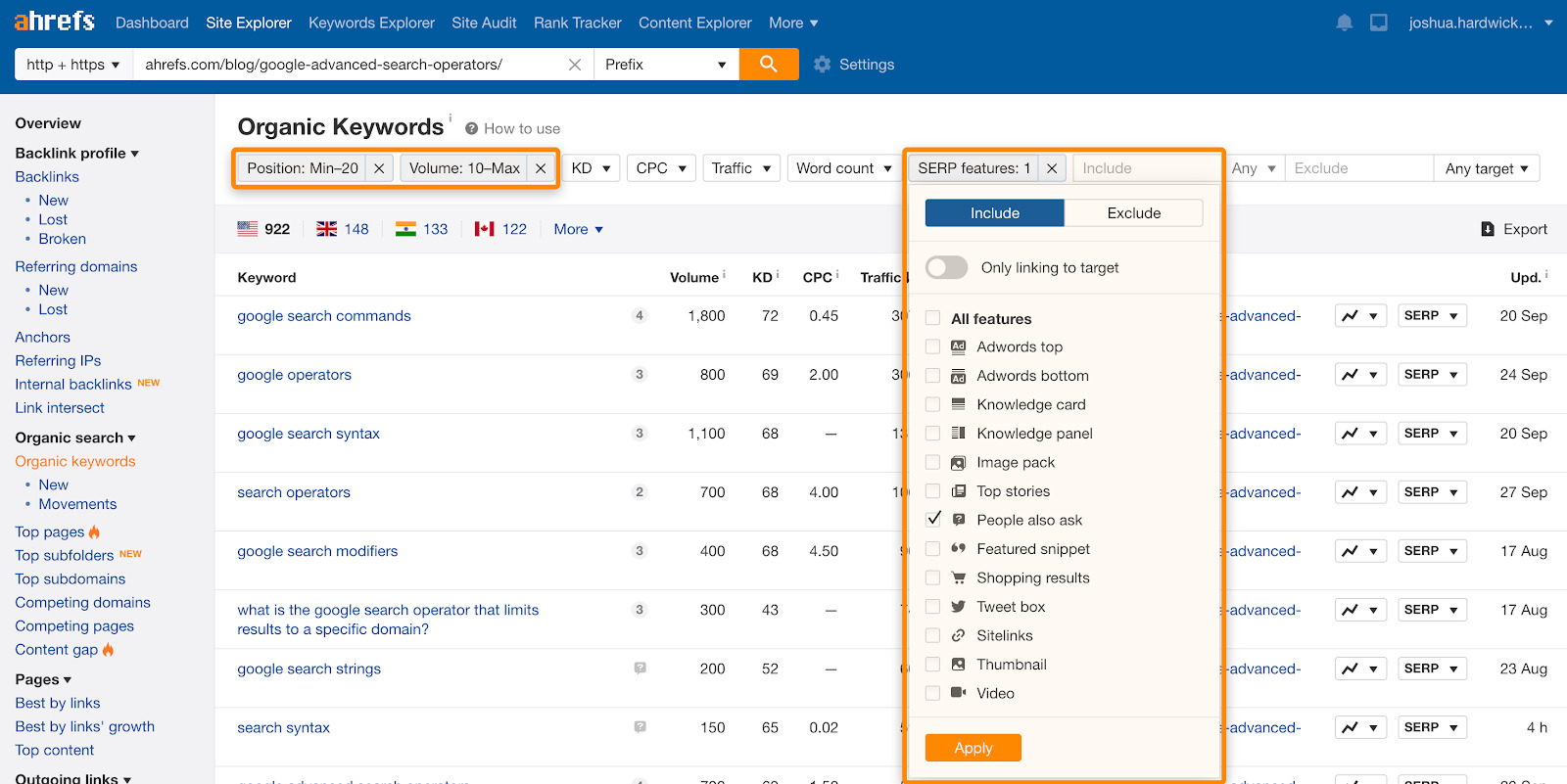1567x784 pixels.
Task: Select India flag 133
Action: (421, 229)
